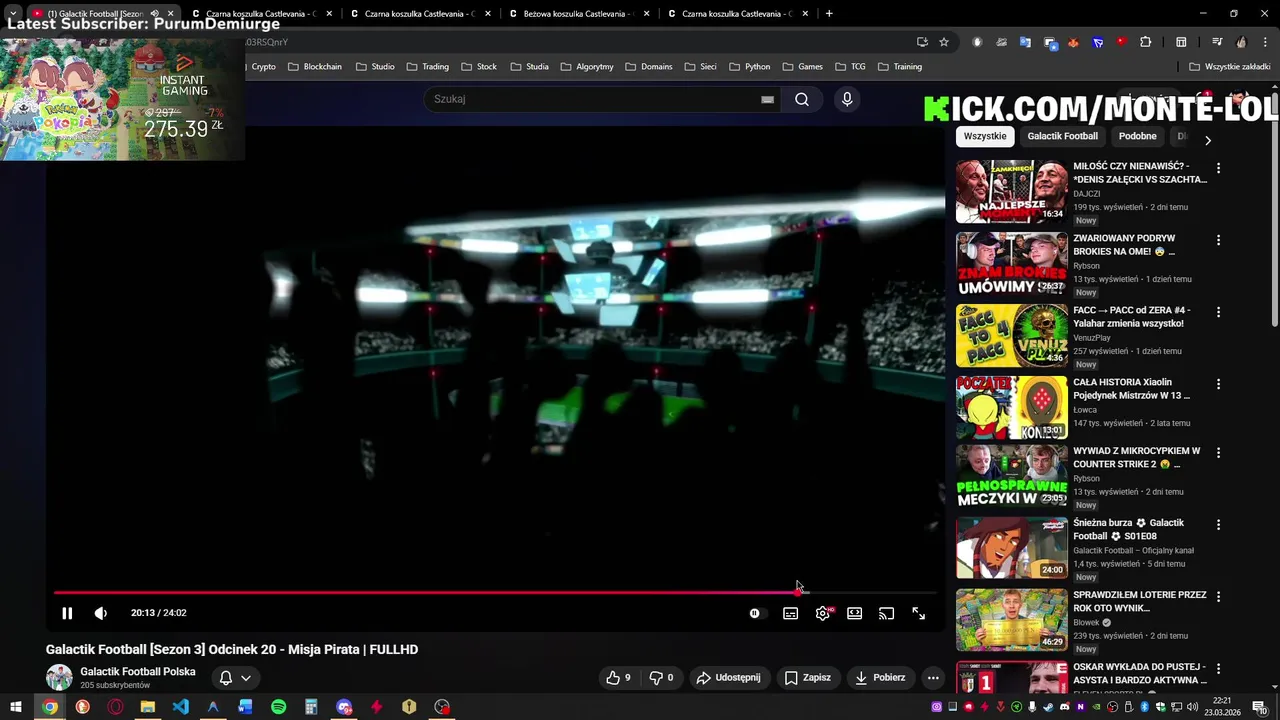
Task: Pause the video with the pause button
Action: (x=67, y=613)
